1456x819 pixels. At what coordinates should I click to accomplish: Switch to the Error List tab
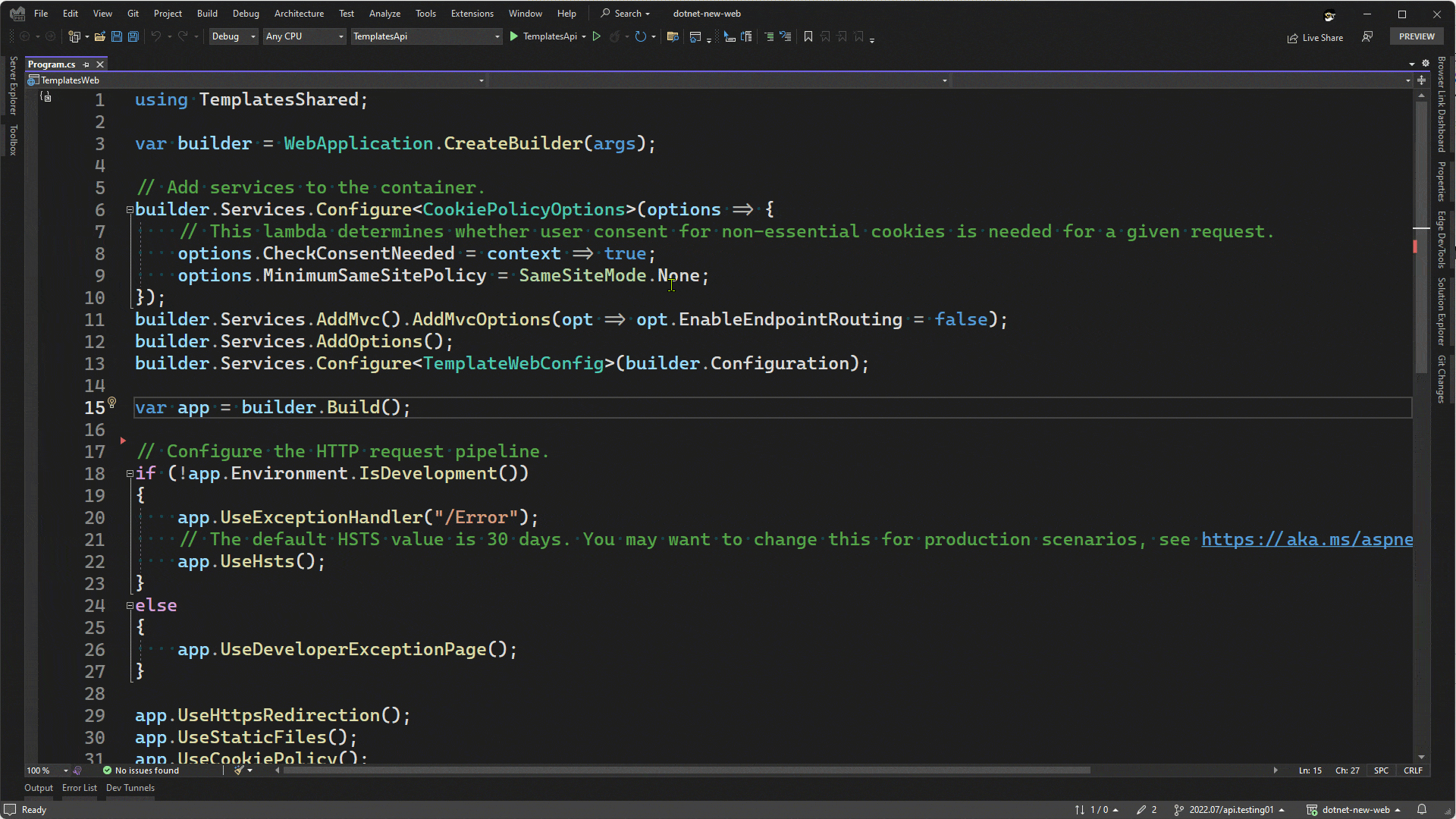click(x=80, y=788)
